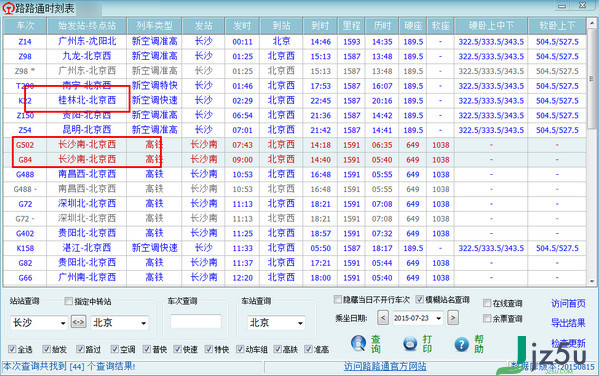
Task: Click the printer print icon
Action: pos(410,344)
